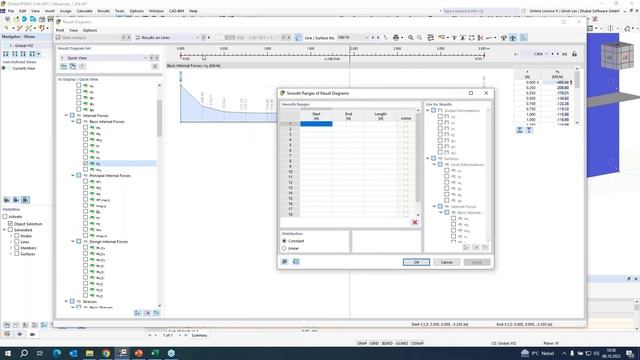
Task: Collapse the Global Deformations node in the dialog
Action: (x=428, y=111)
